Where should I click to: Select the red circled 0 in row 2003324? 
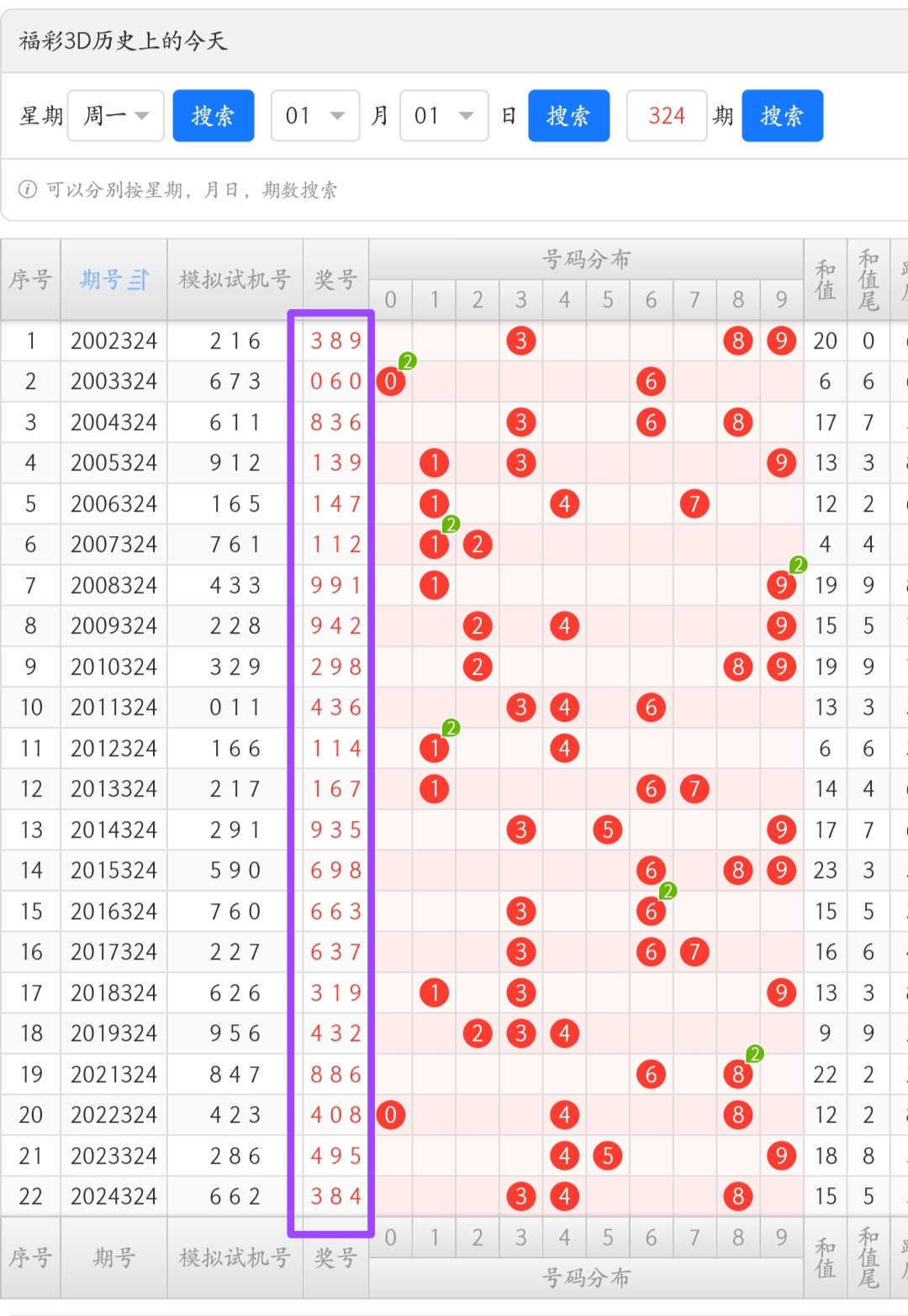tap(390, 381)
